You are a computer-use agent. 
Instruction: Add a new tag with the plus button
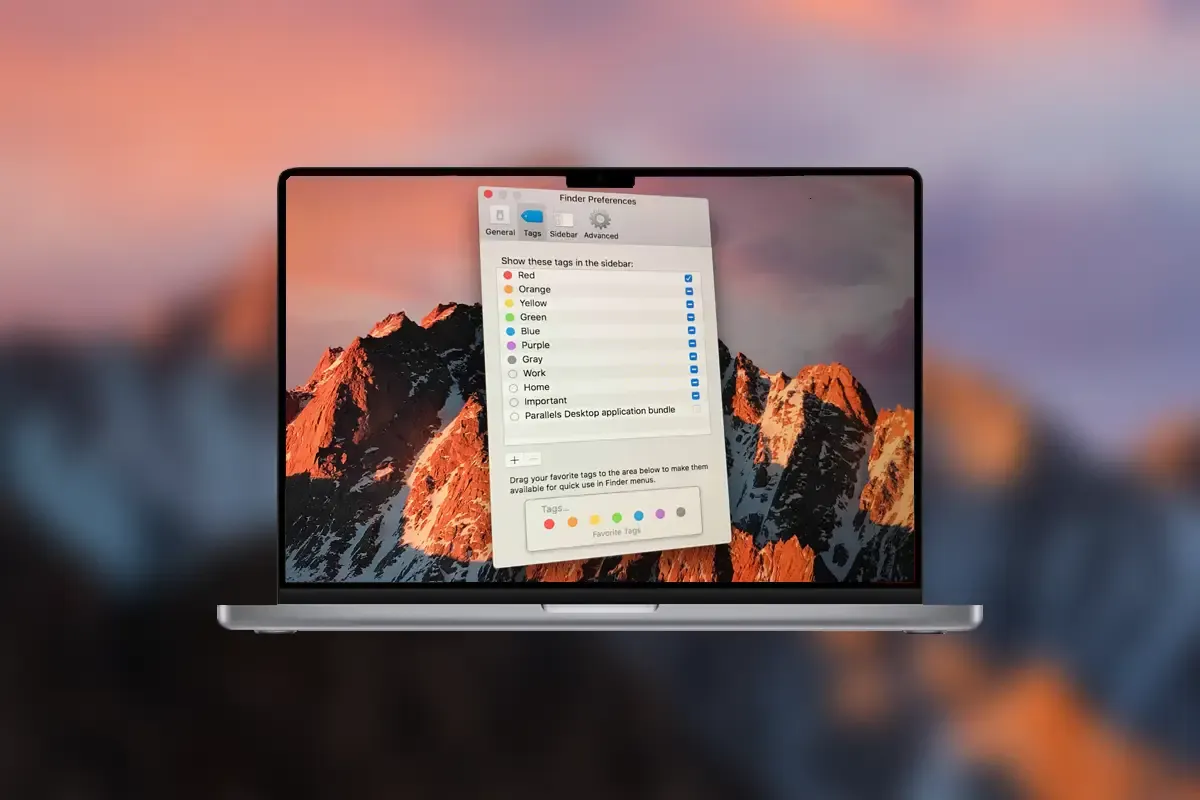(514, 460)
